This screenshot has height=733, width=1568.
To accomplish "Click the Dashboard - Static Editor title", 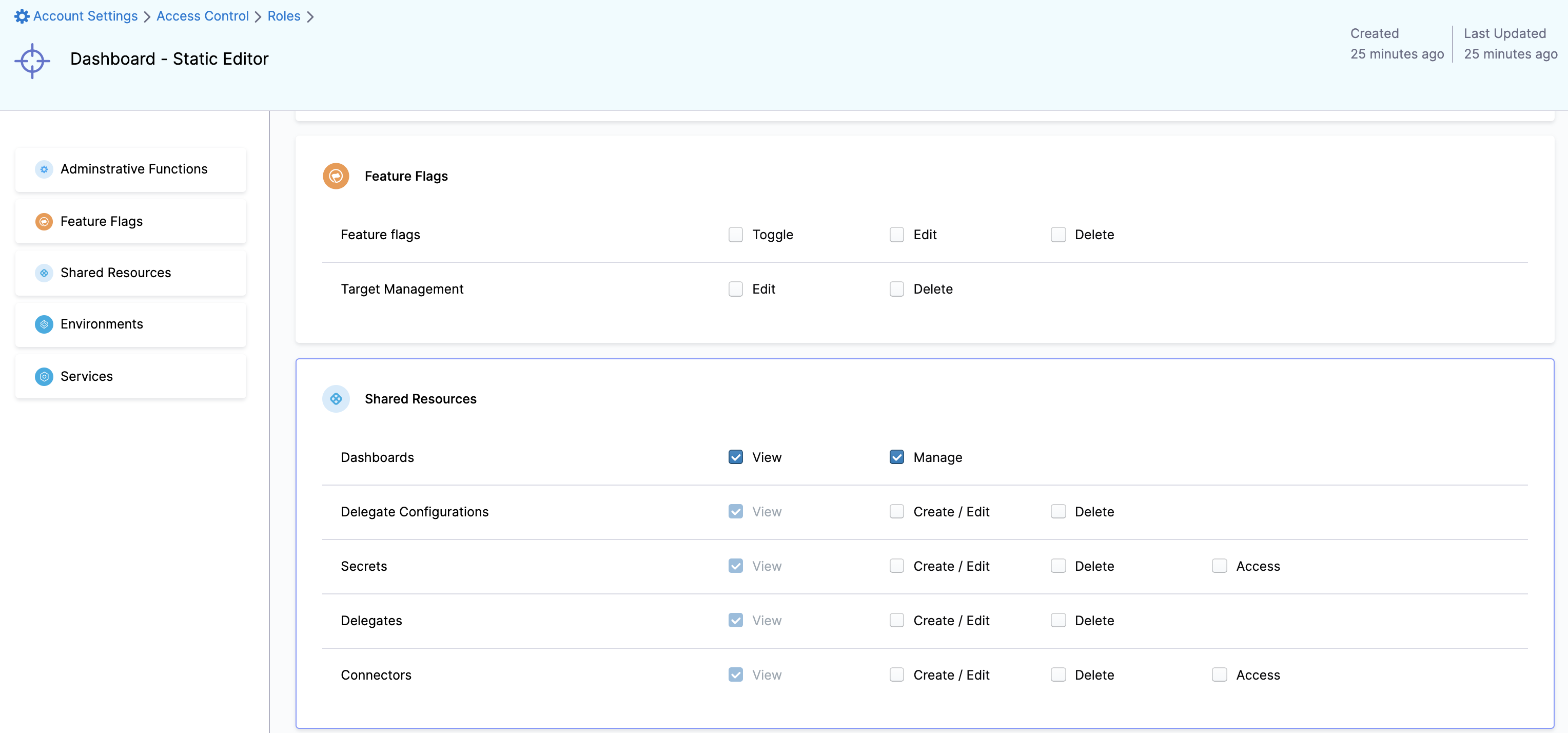I will click(x=169, y=59).
